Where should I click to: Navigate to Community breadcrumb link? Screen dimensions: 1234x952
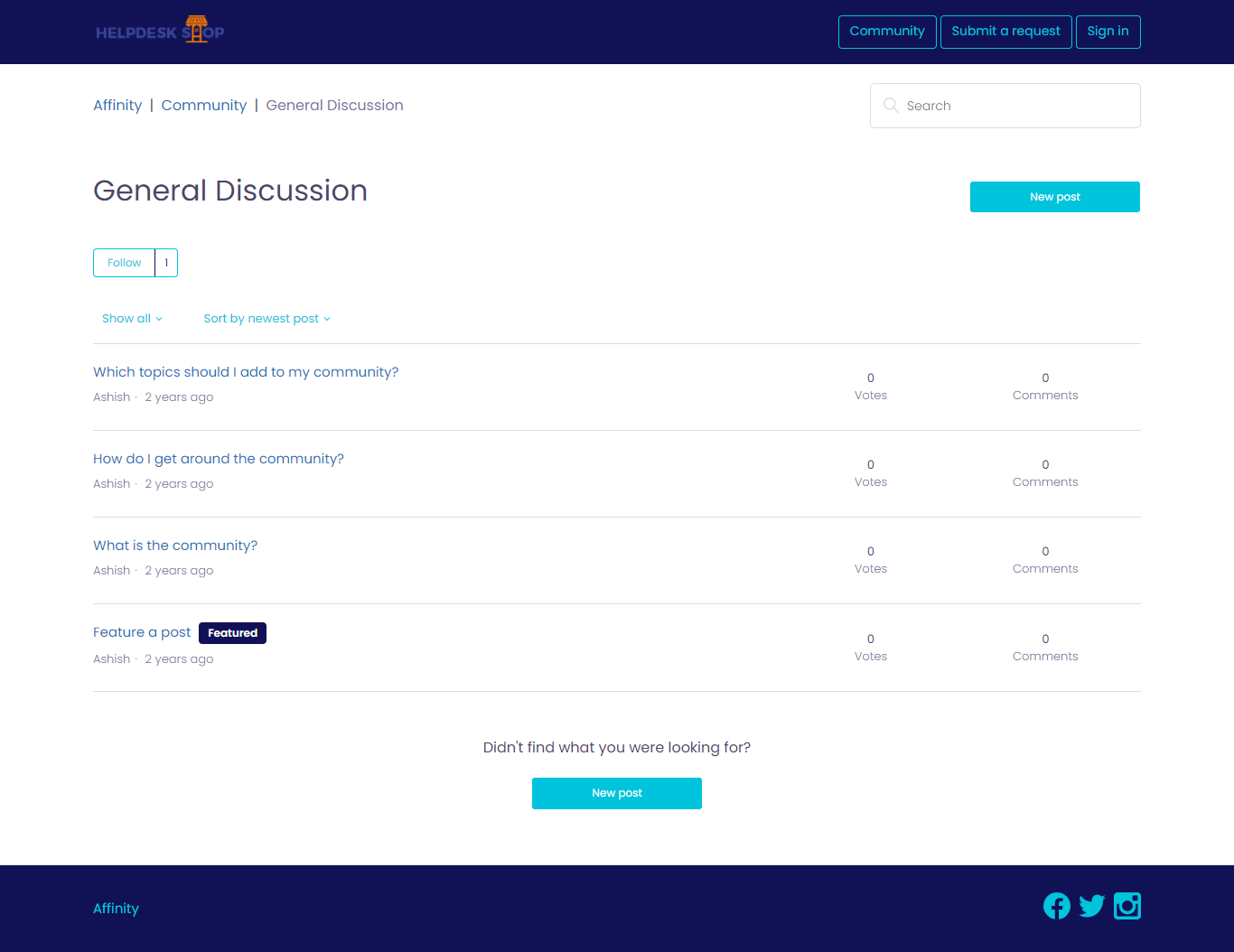pos(203,106)
